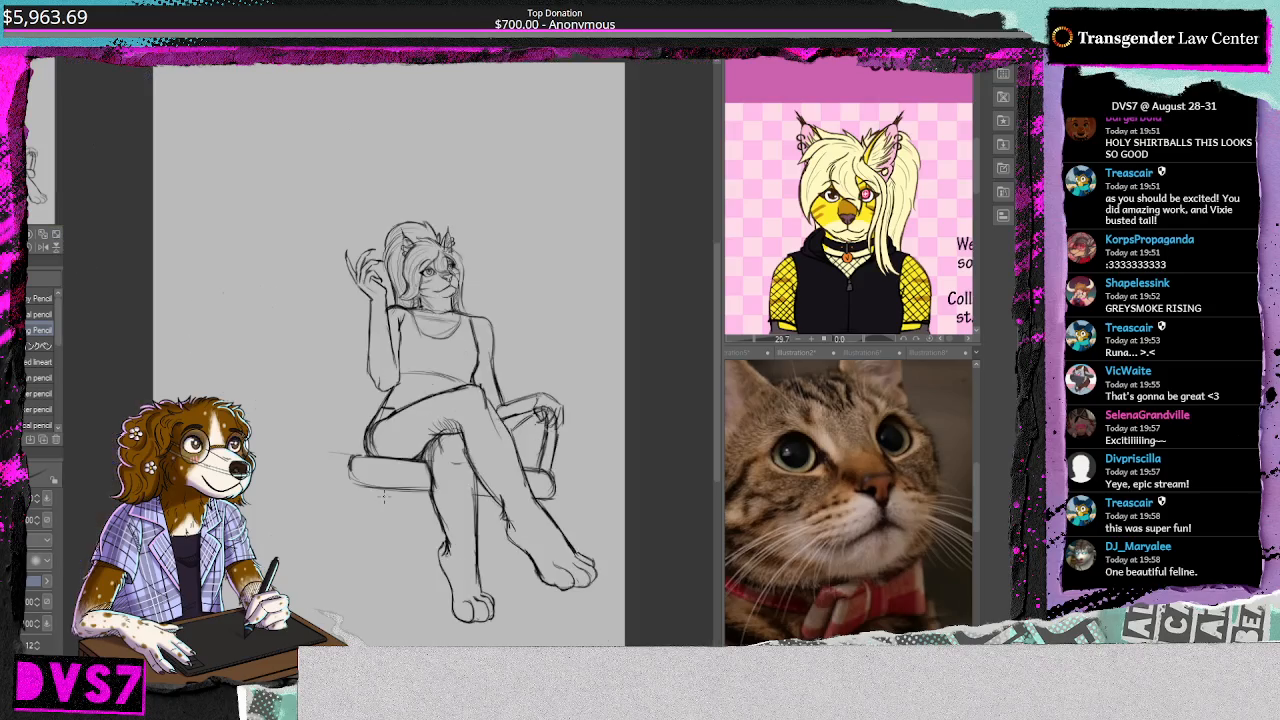The height and width of the screenshot is (720, 1280).
Task: Click the redo arrow icon above the canvas tabs
Action: (x=915, y=340)
